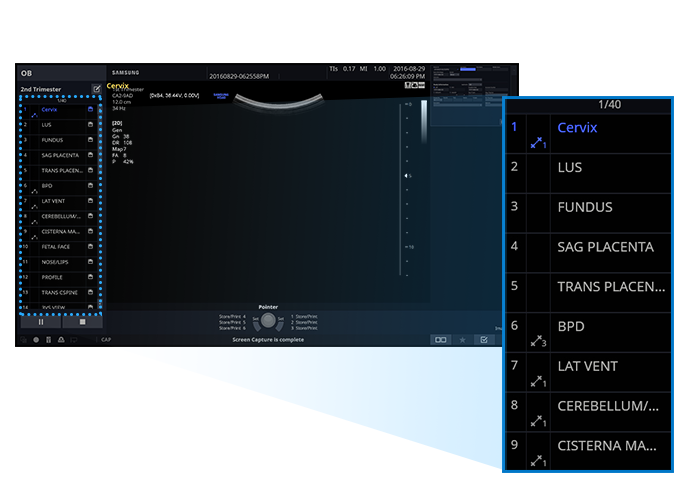Click the image status icons below the date

(x=415, y=85)
